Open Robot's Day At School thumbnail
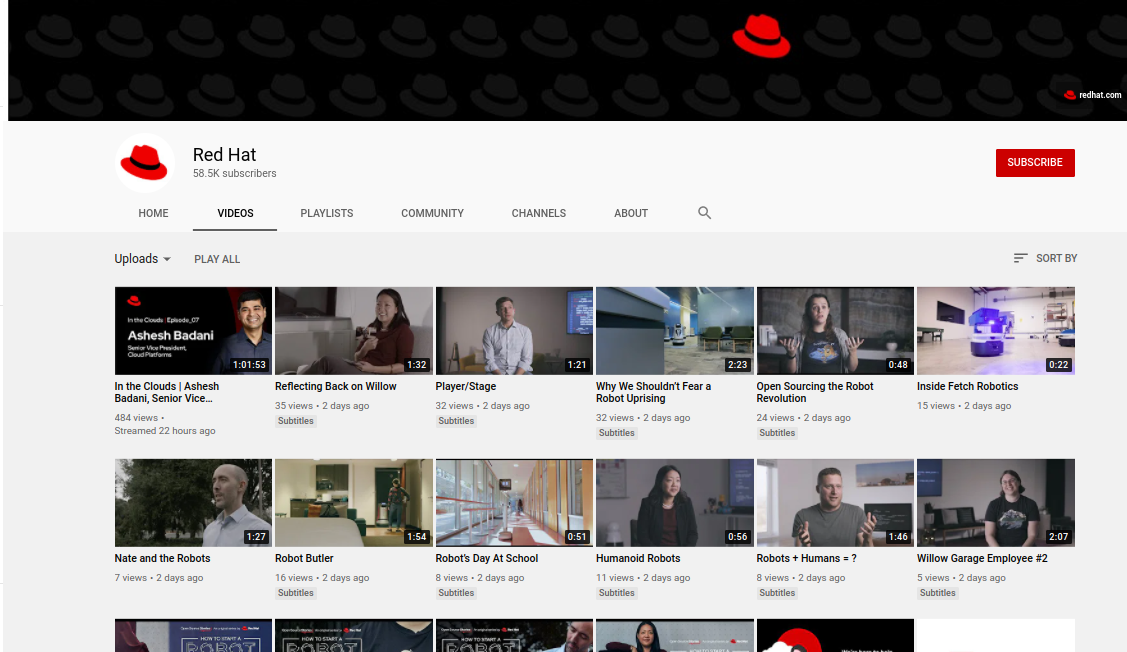 click(514, 502)
